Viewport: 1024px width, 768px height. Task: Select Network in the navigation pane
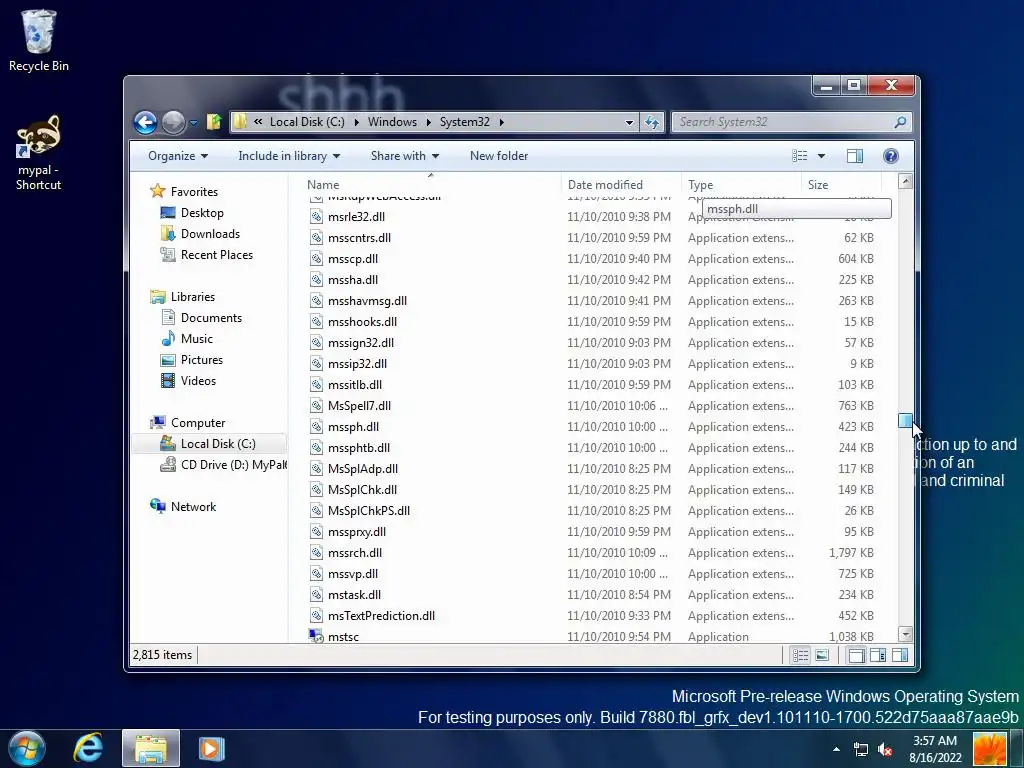coord(183,506)
